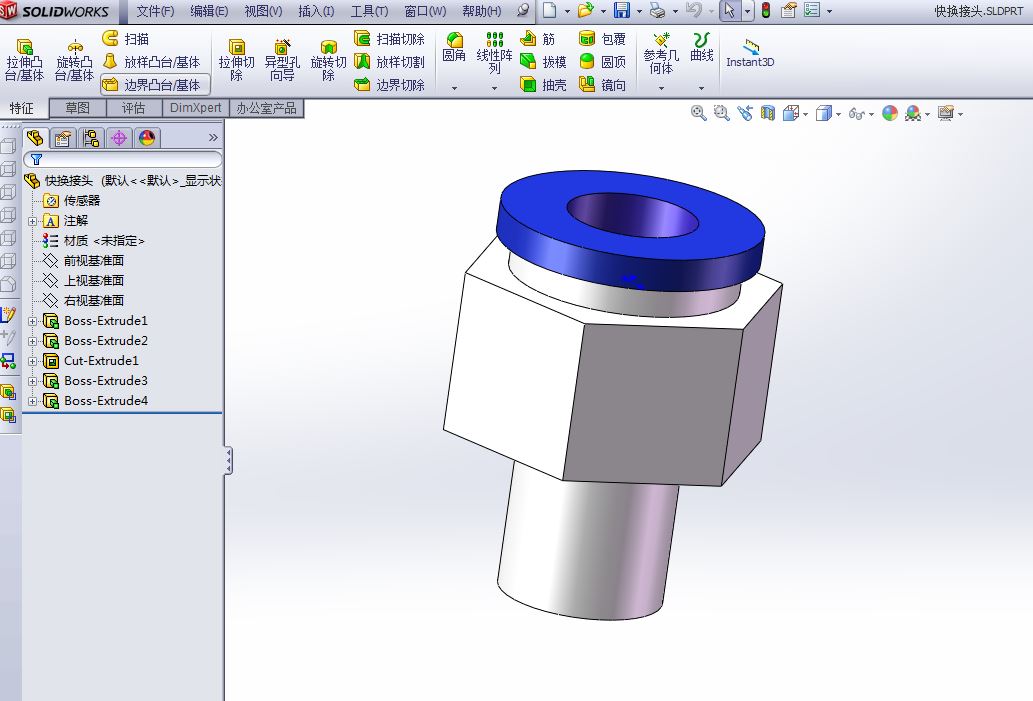Click the Print icon

pyautogui.click(x=657, y=11)
